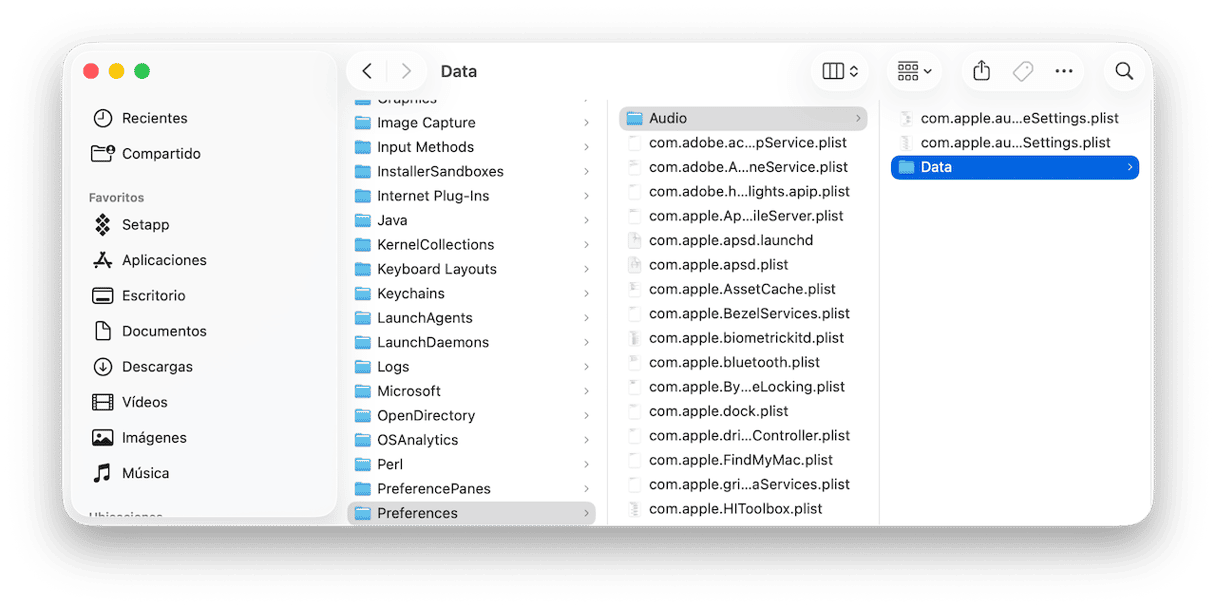
Task: Open the group-by options dropdown
Action: pos(914,71)
